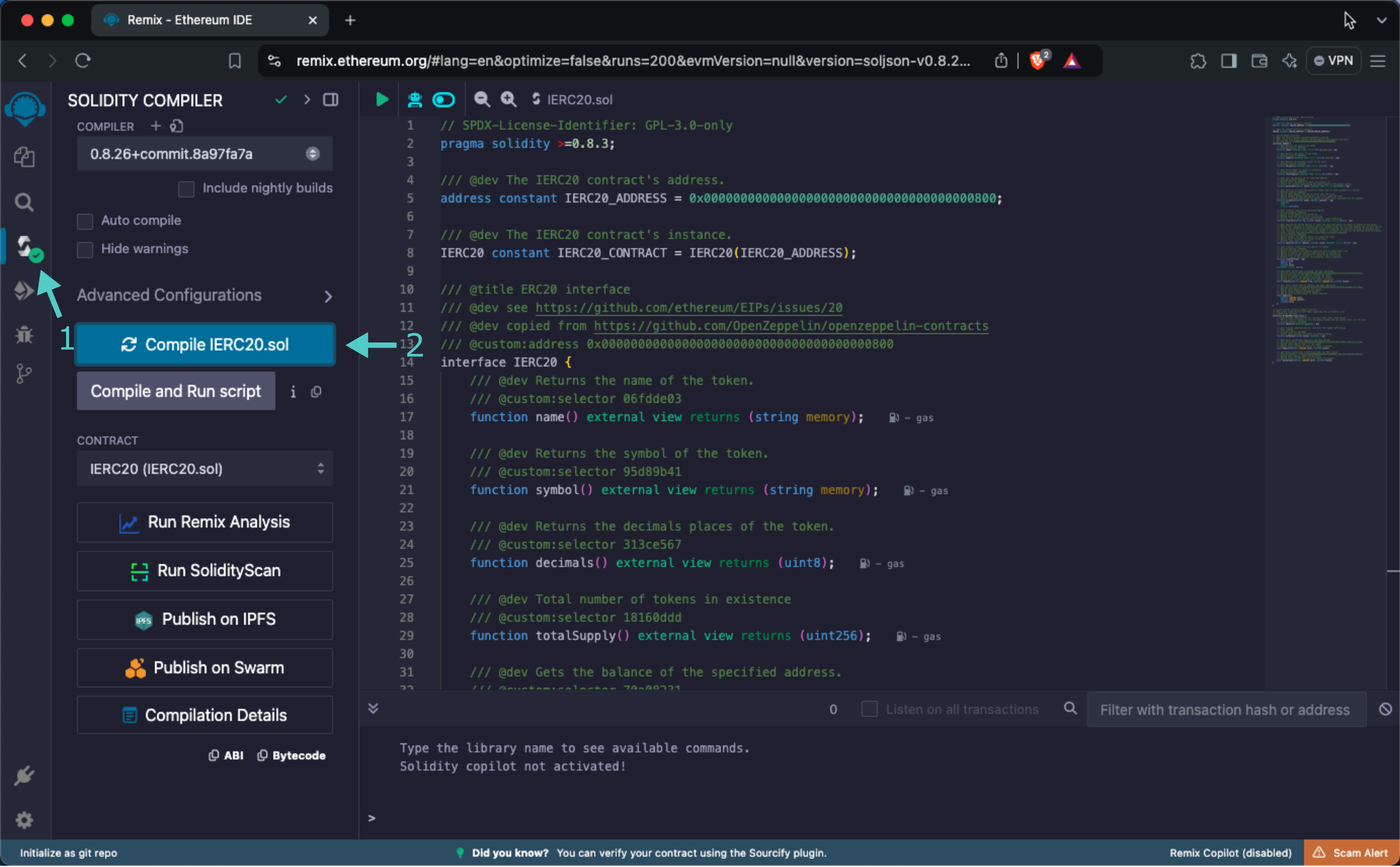Viewport: 1400px width, 867px height.
Task: Click Run SolidityScan button
Action: [x=204, y=571]
